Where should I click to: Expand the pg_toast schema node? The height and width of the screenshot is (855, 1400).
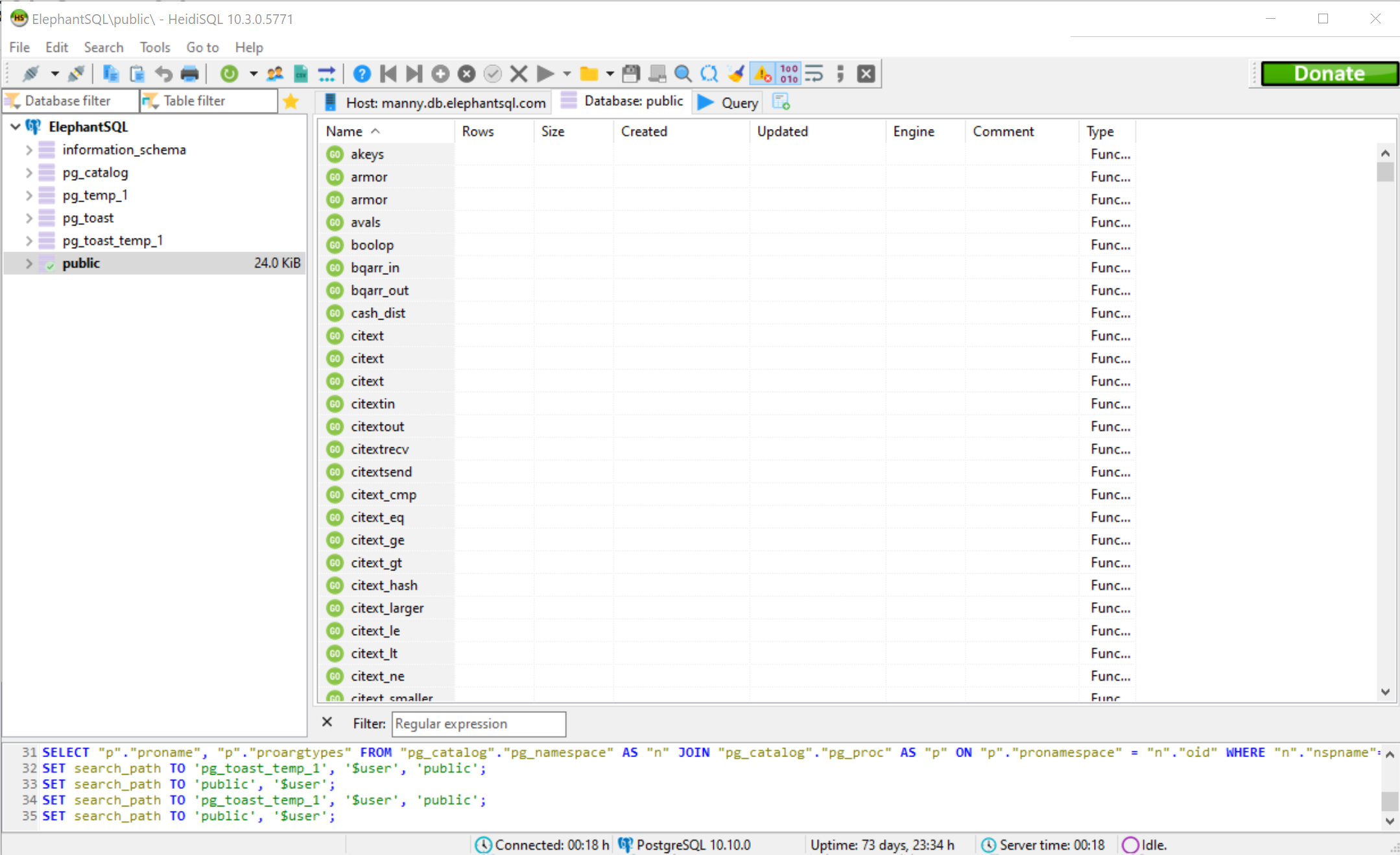(x=27, y=217)
